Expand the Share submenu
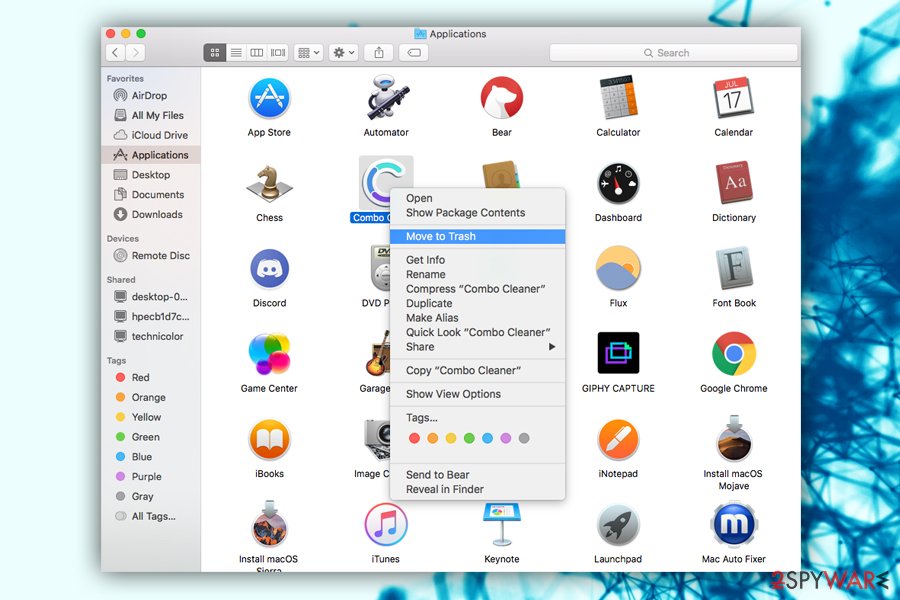The image size is (900, 600). tap(477, 347)
